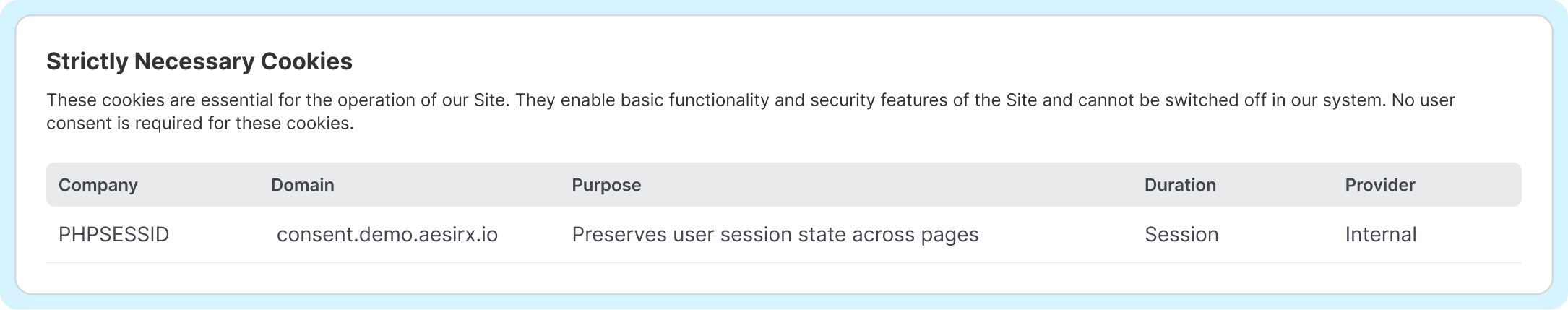Click the Provider column header

(1379, 185)
